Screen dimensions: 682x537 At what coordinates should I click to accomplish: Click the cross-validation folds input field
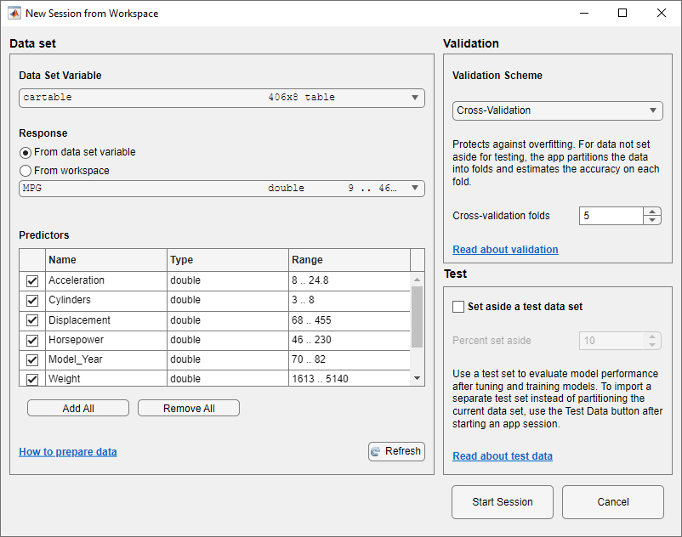(610, 216)
